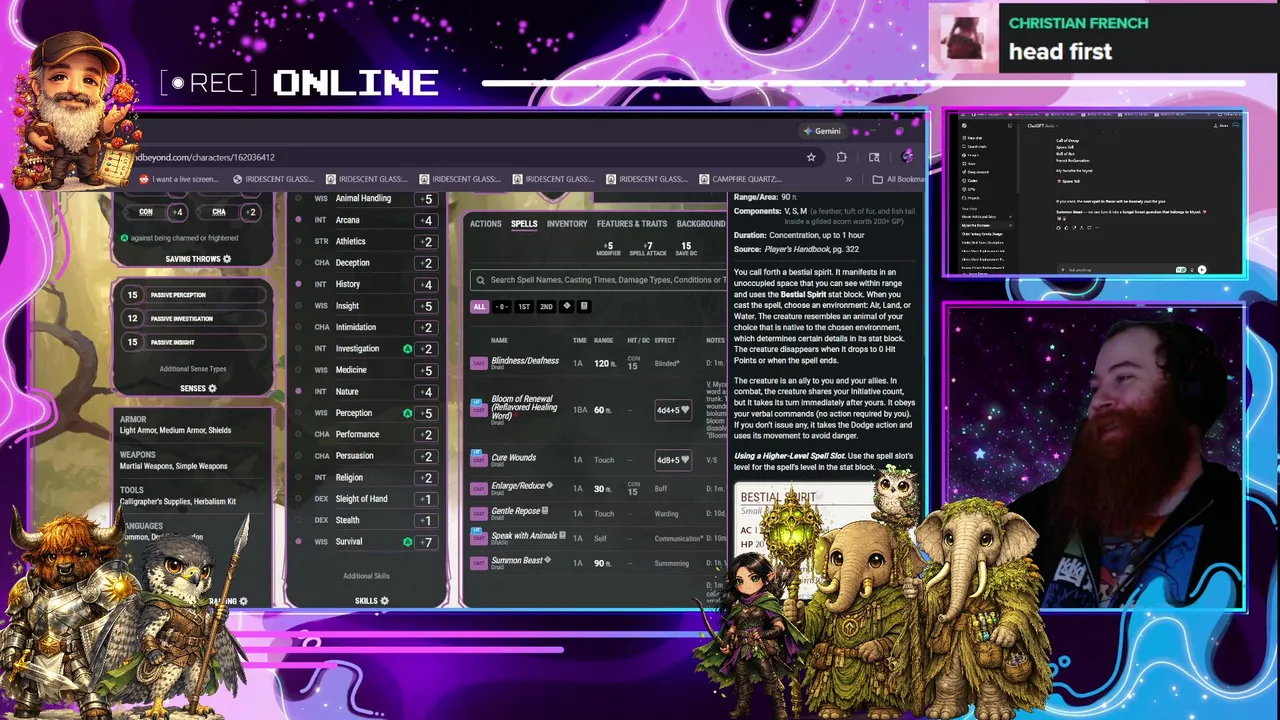Open the Summon Beast spell name
Screen dimensions: 1280x720
click(517, 560)
